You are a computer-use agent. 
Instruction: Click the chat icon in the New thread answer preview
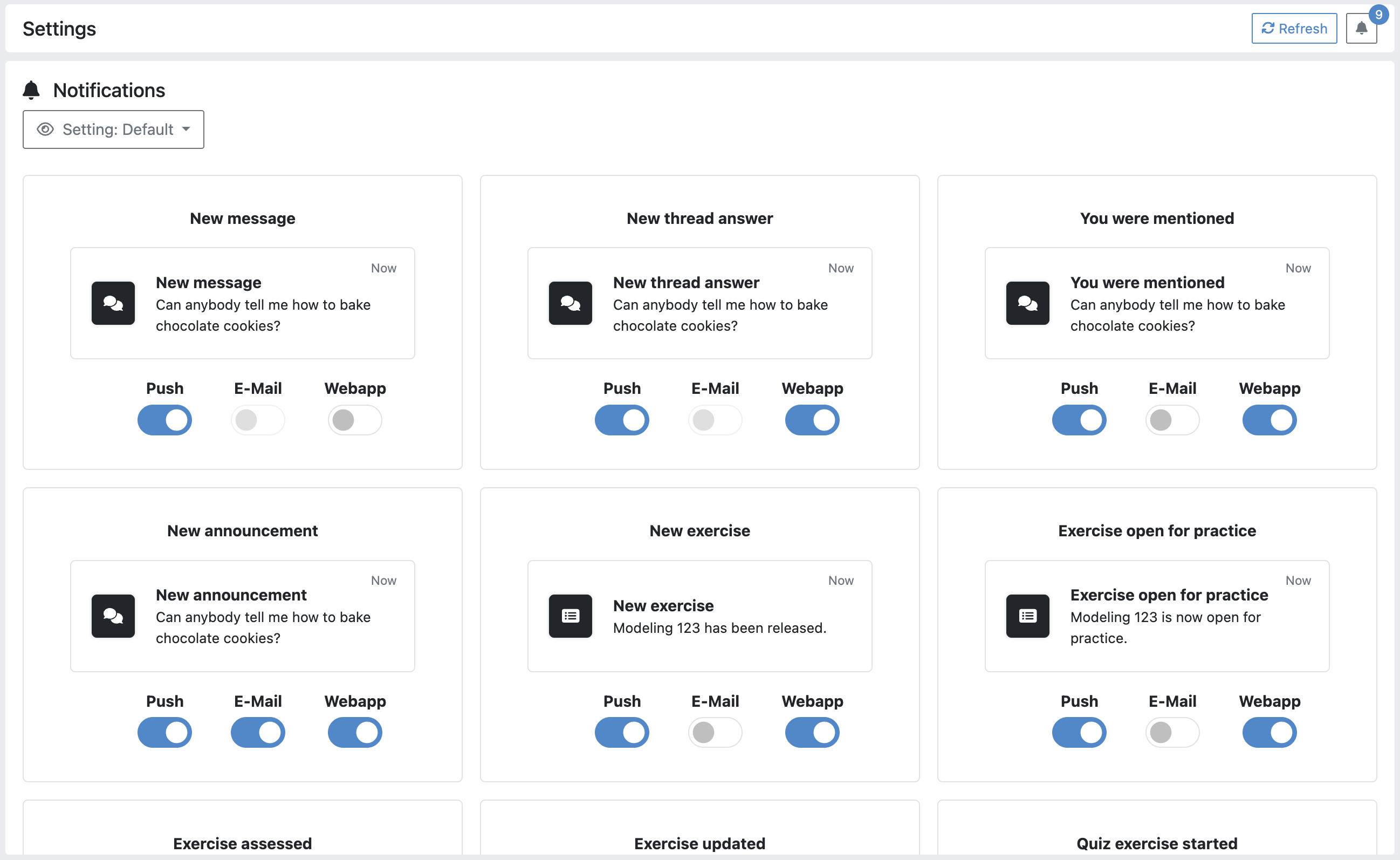tap(570, 303)
